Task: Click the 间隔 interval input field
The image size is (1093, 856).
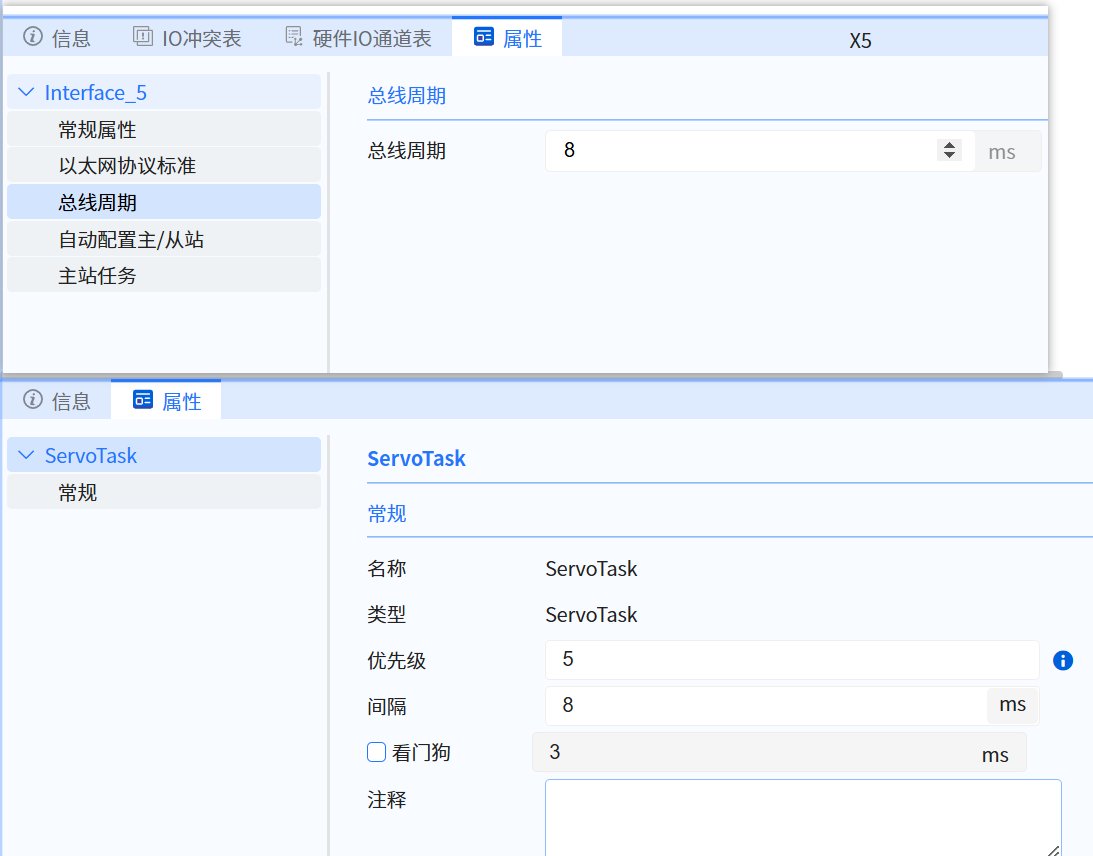Action: 765,705
